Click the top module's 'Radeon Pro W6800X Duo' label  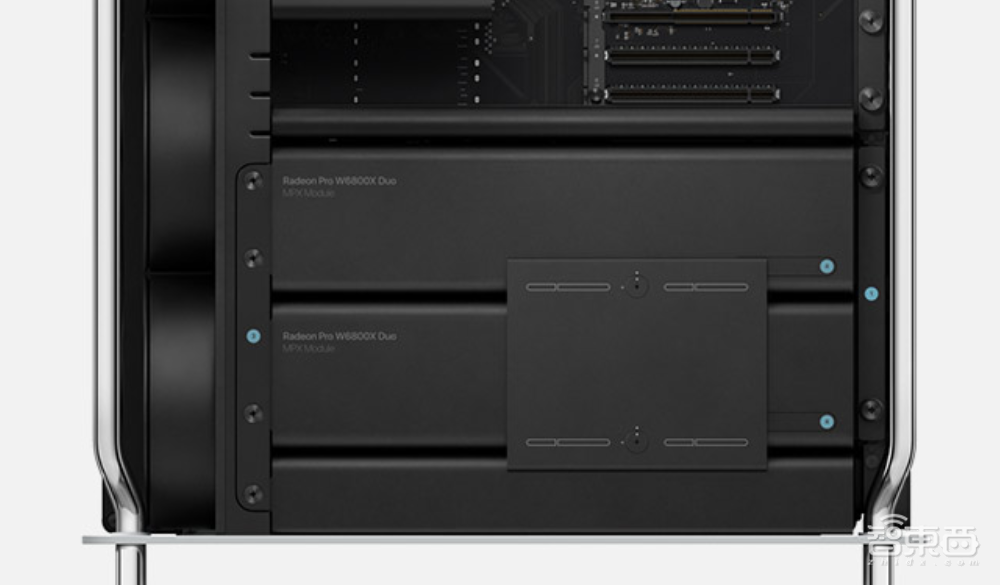[339, 181]
